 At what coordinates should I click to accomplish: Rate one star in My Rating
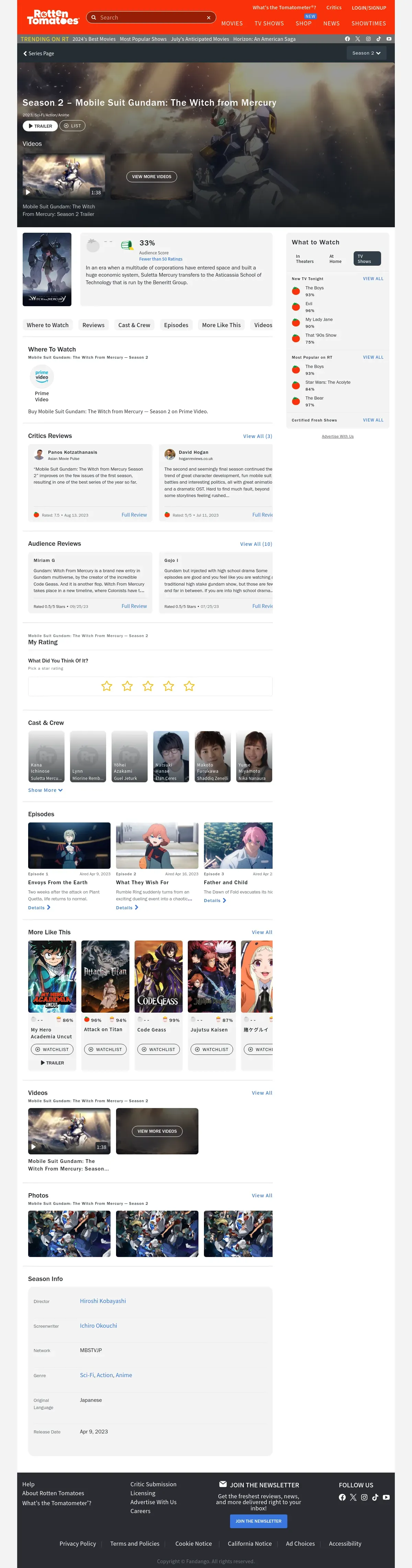pyautogui.click(x=106, y=686)
